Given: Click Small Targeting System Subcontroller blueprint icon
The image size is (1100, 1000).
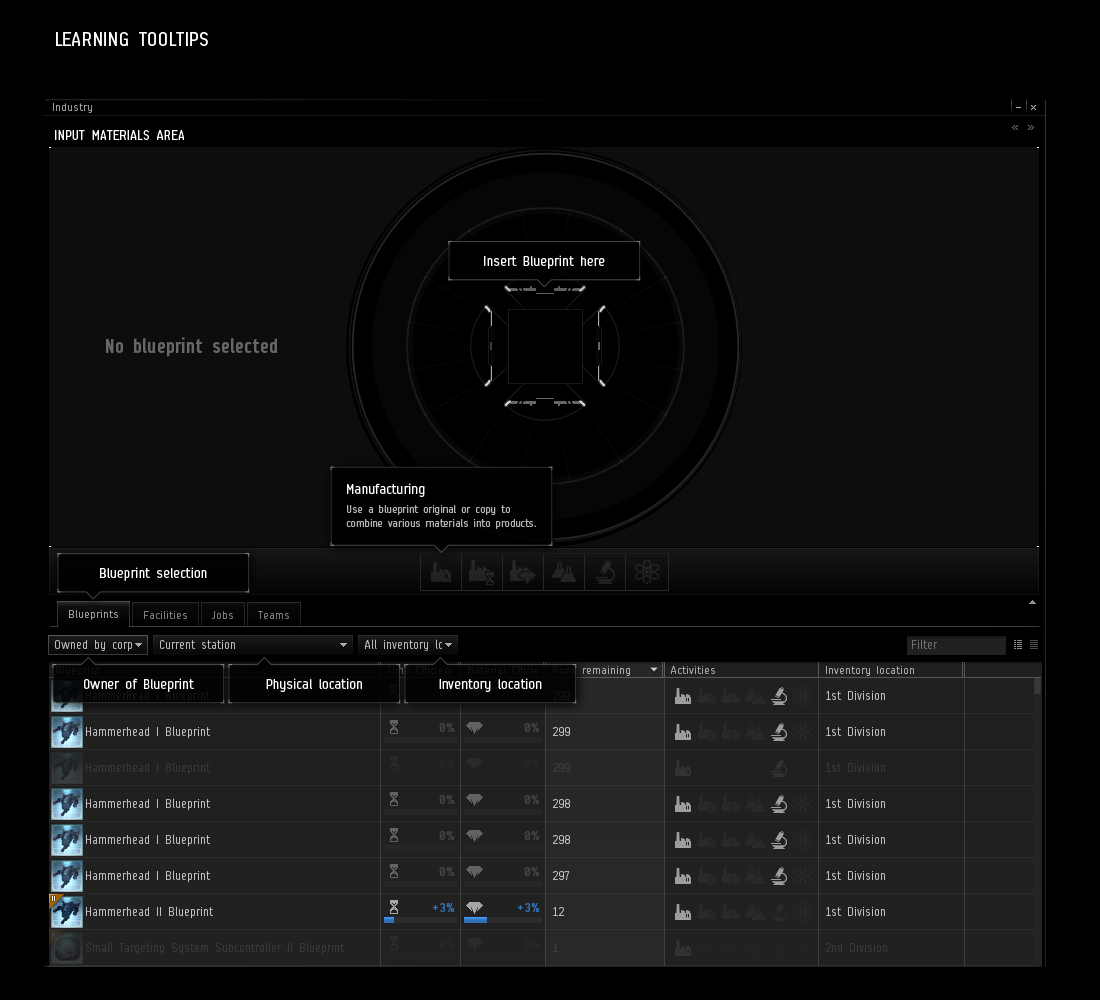Looking at the screenshot, I should click(x=67, y=948).
